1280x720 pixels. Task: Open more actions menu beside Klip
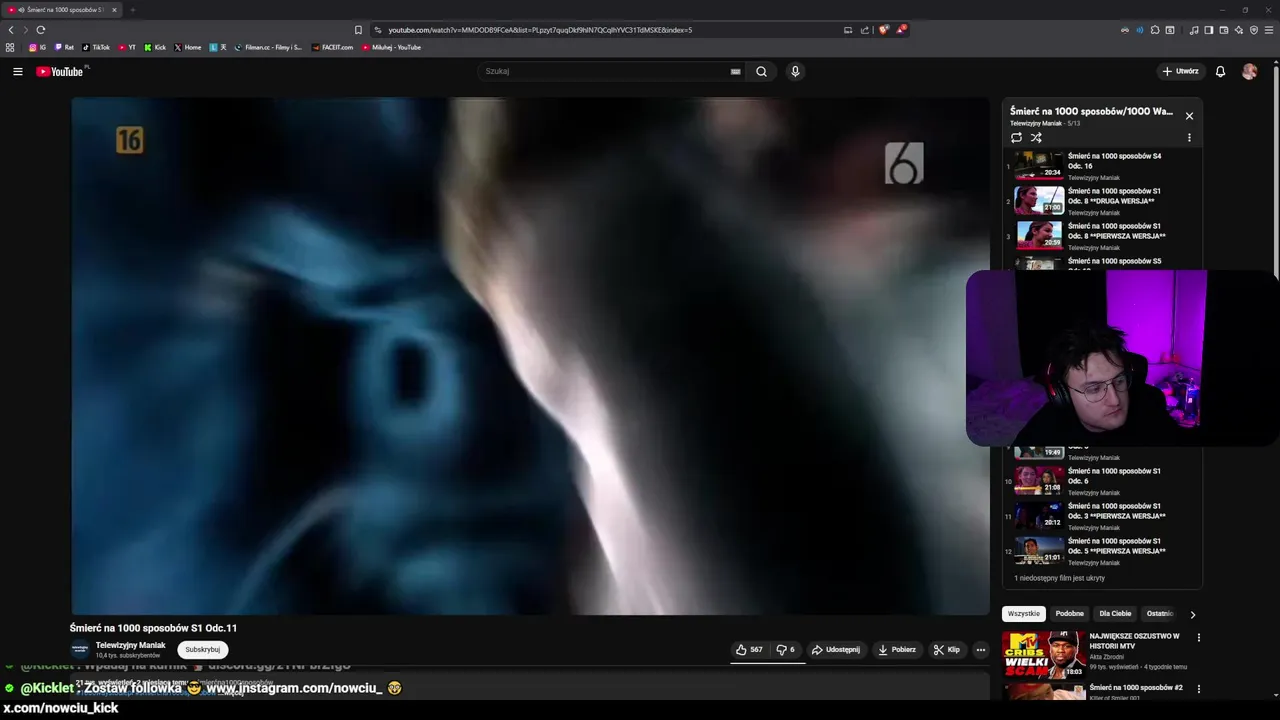pos(980,649)
